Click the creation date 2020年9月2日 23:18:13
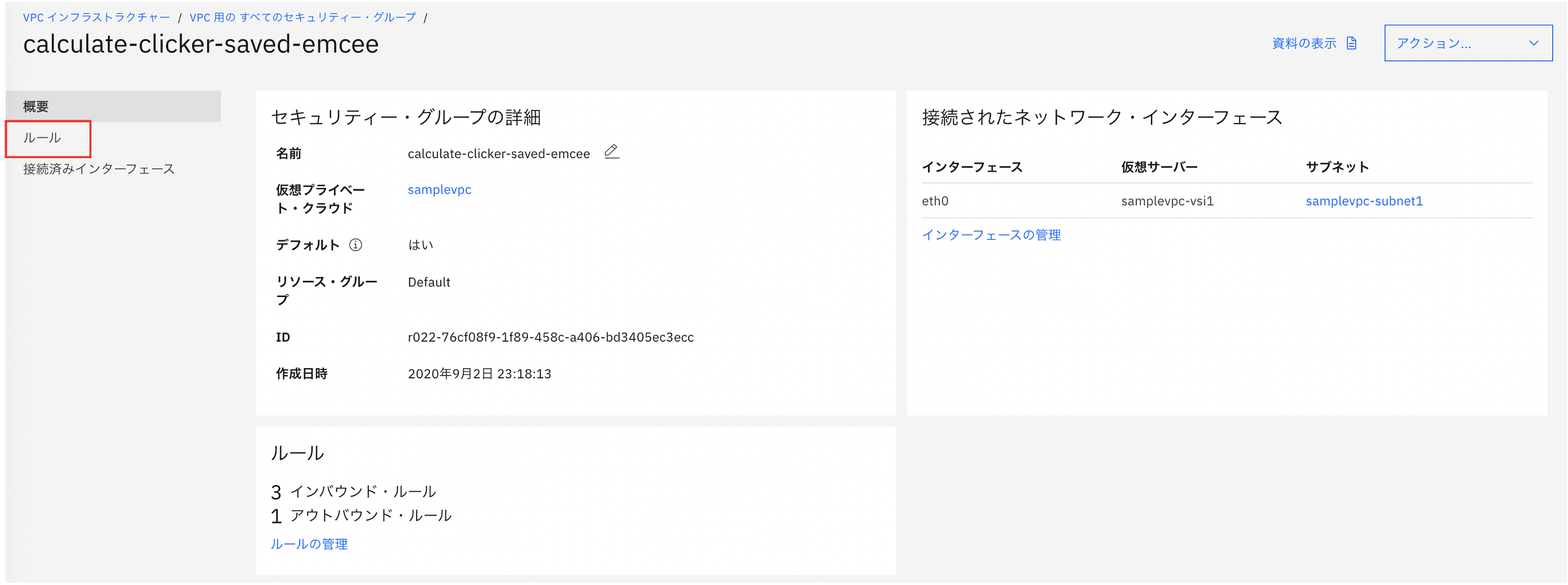1568x585 pixels. pyautogui.click(x=479, y=374)
